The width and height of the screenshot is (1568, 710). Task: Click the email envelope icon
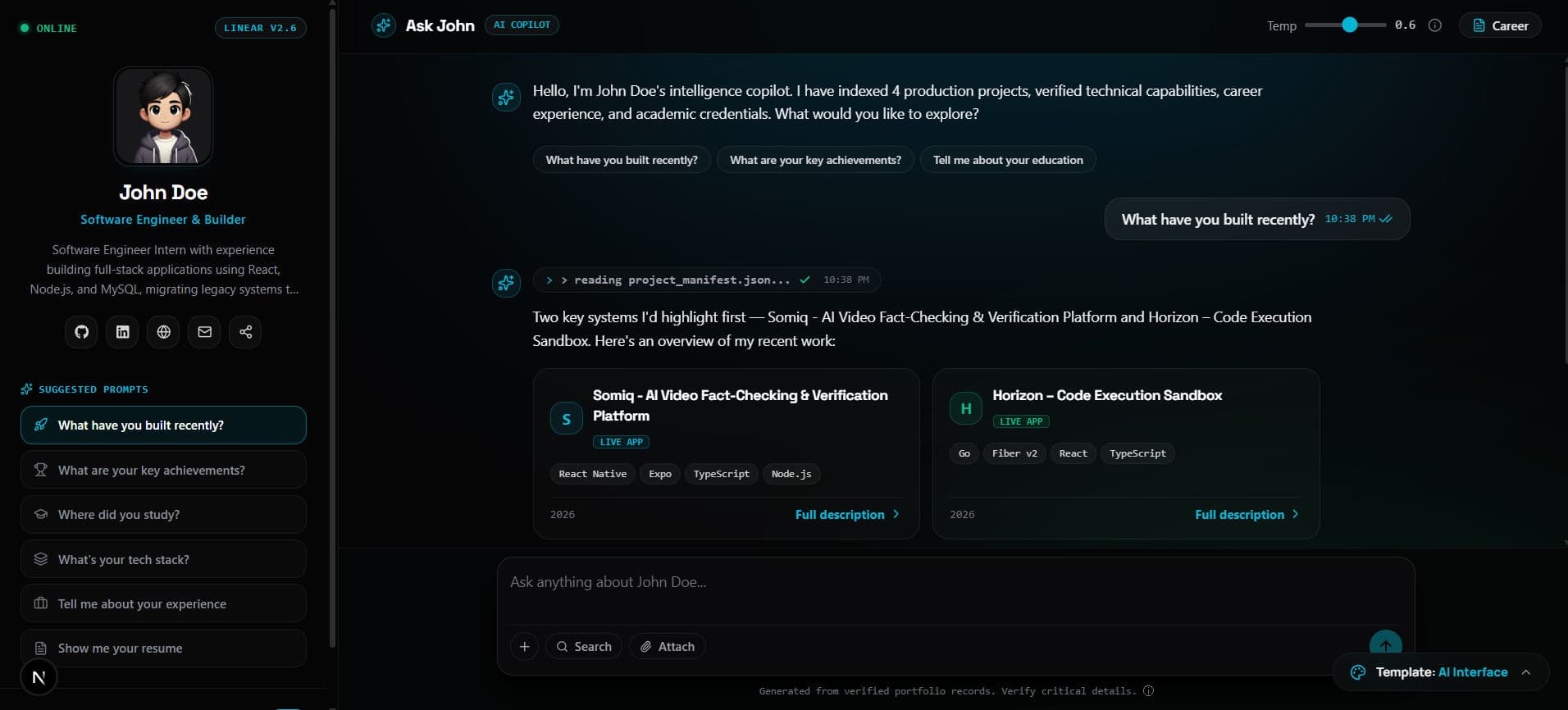(204, 332)
